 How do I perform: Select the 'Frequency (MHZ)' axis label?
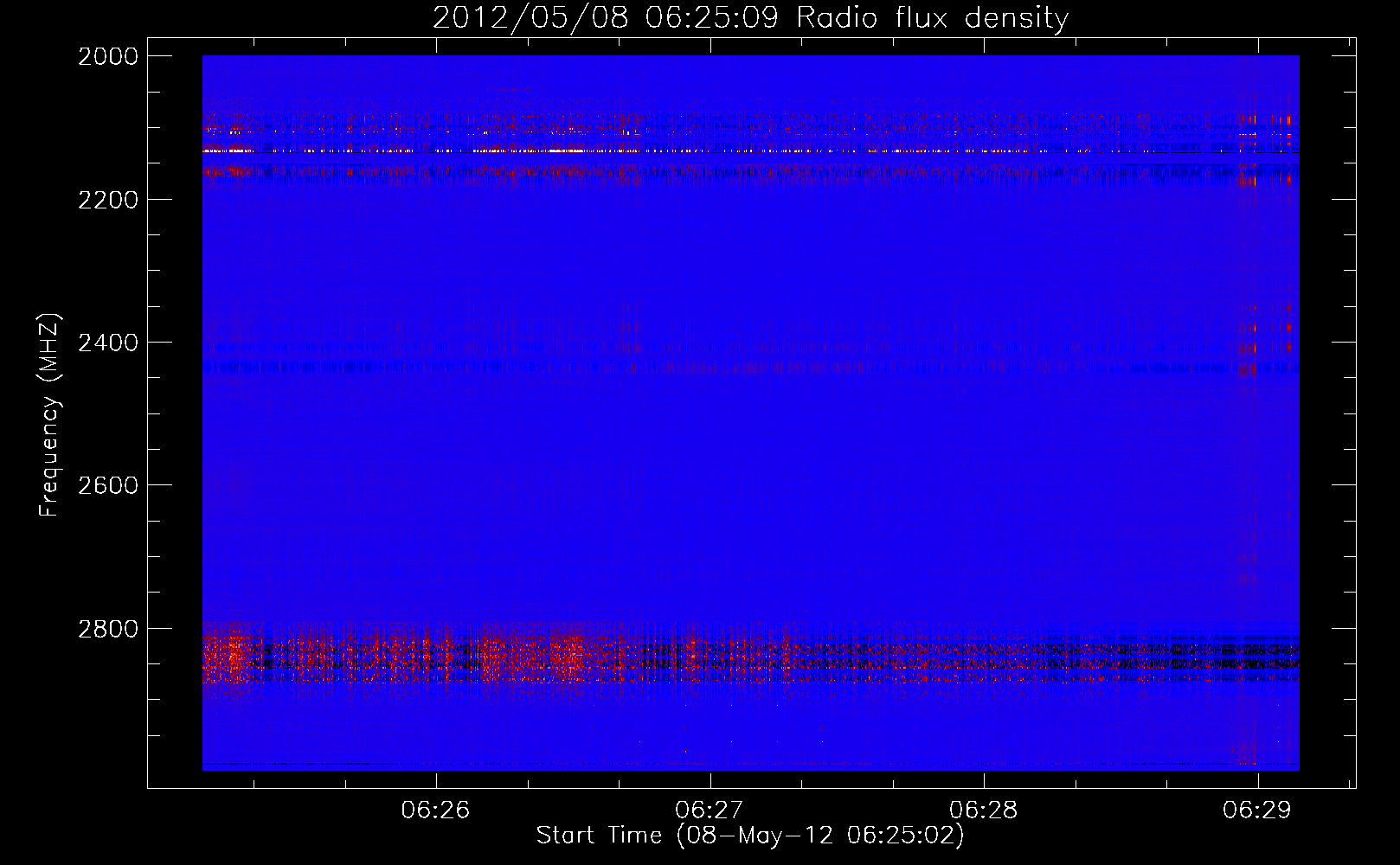49,415
